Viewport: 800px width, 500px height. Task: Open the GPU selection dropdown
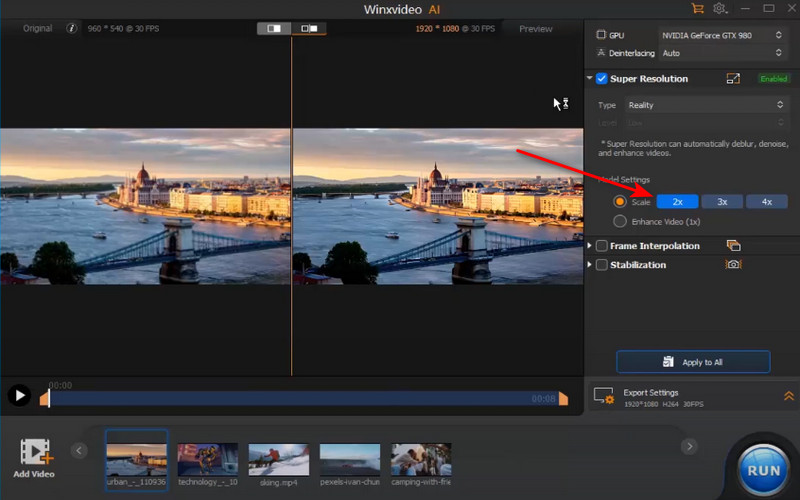coord(721,35)
